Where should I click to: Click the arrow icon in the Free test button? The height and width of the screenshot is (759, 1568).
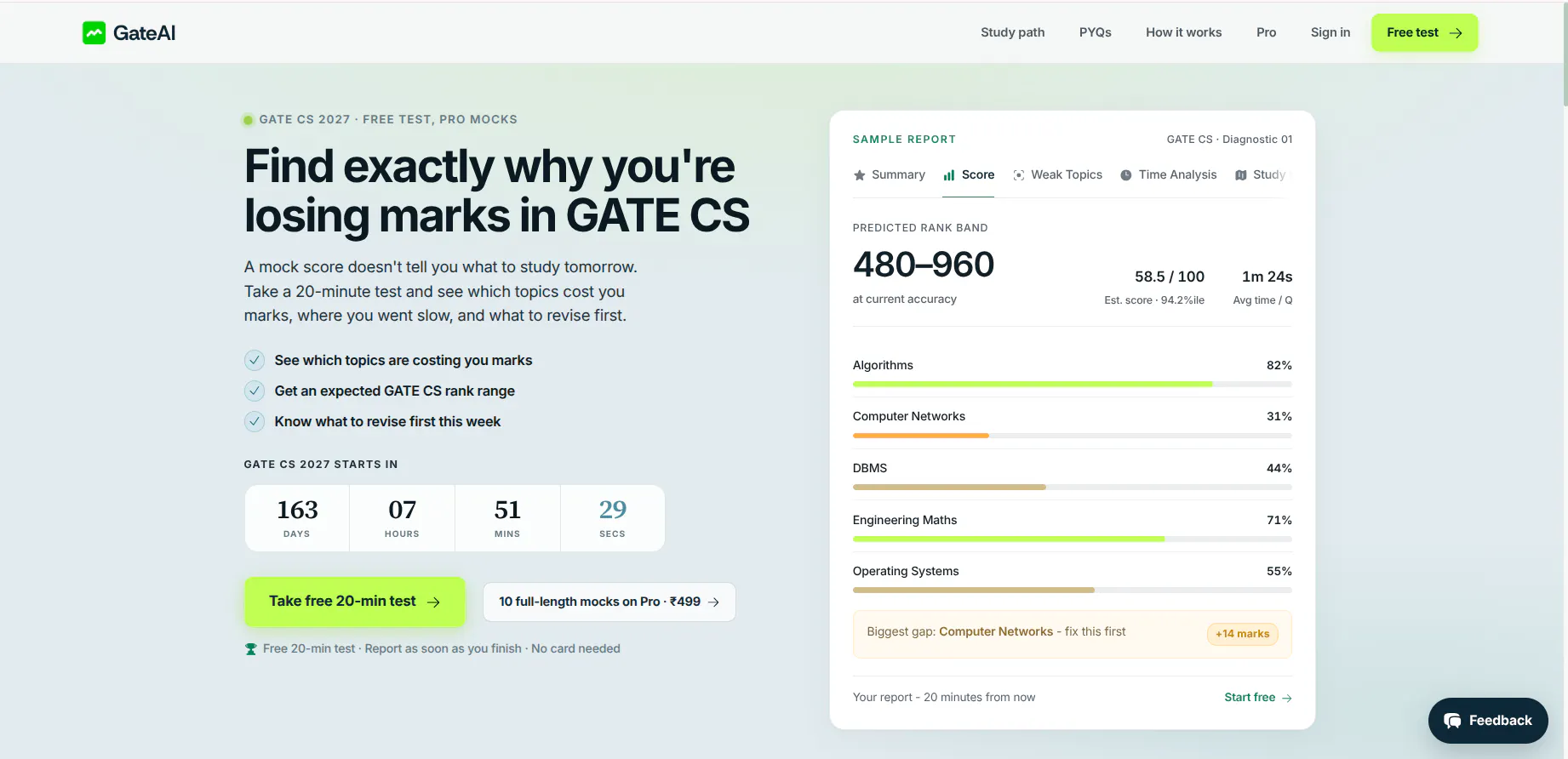(1456, 33)
